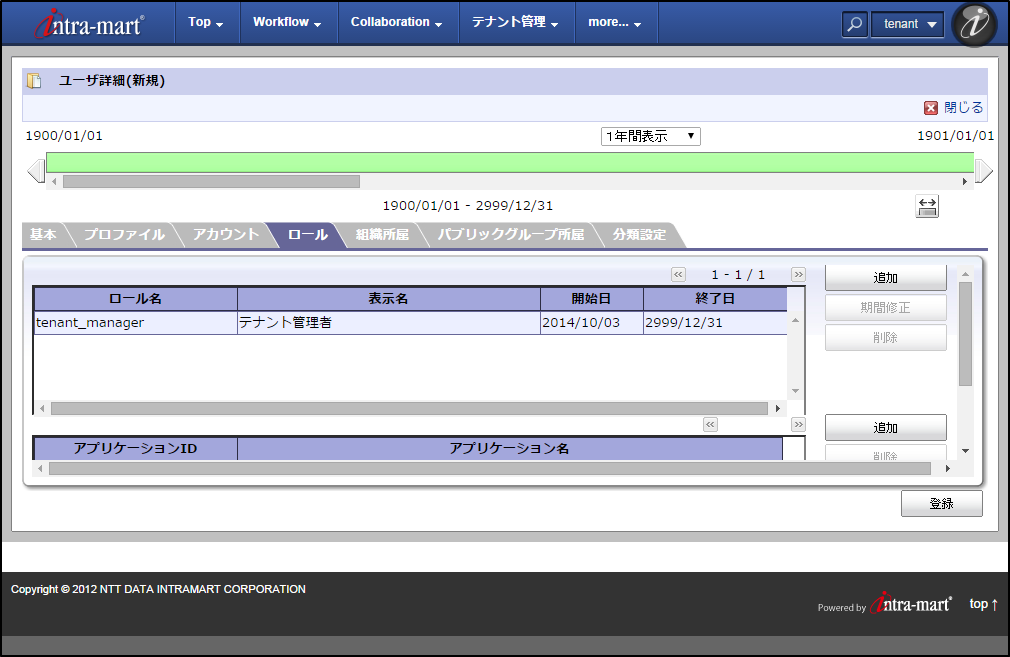Image resolution: width=1010 pixels, height=657 pixels.
Task: Click the timeline fit-width arrows icon
Action: point(927,206)
